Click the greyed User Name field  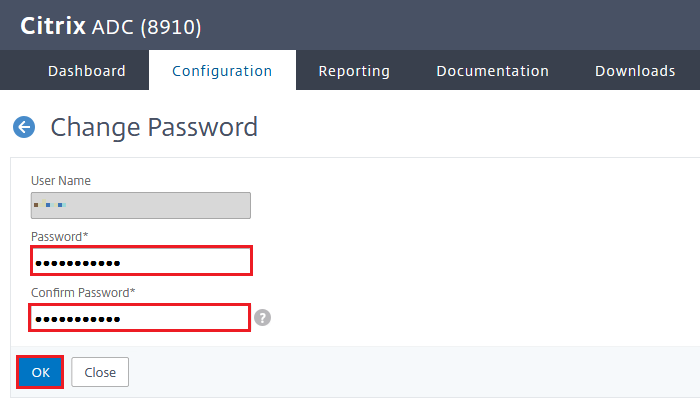pos(141,205)
